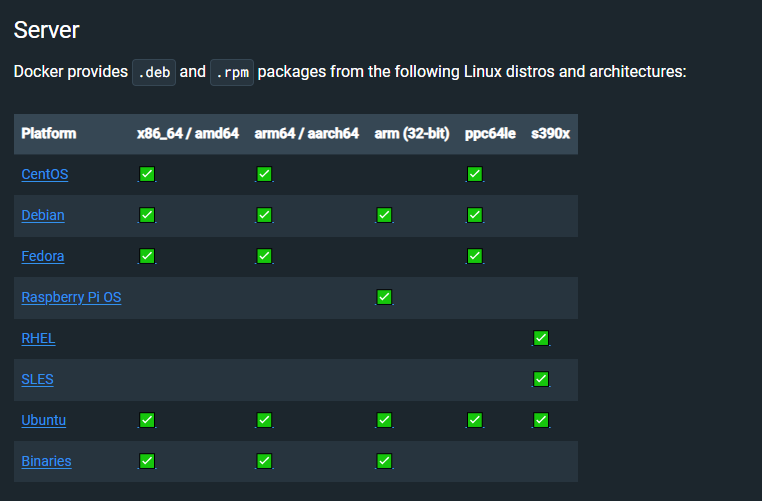
Task: Open the CentOS platform link
Action: tap(45, 174)
